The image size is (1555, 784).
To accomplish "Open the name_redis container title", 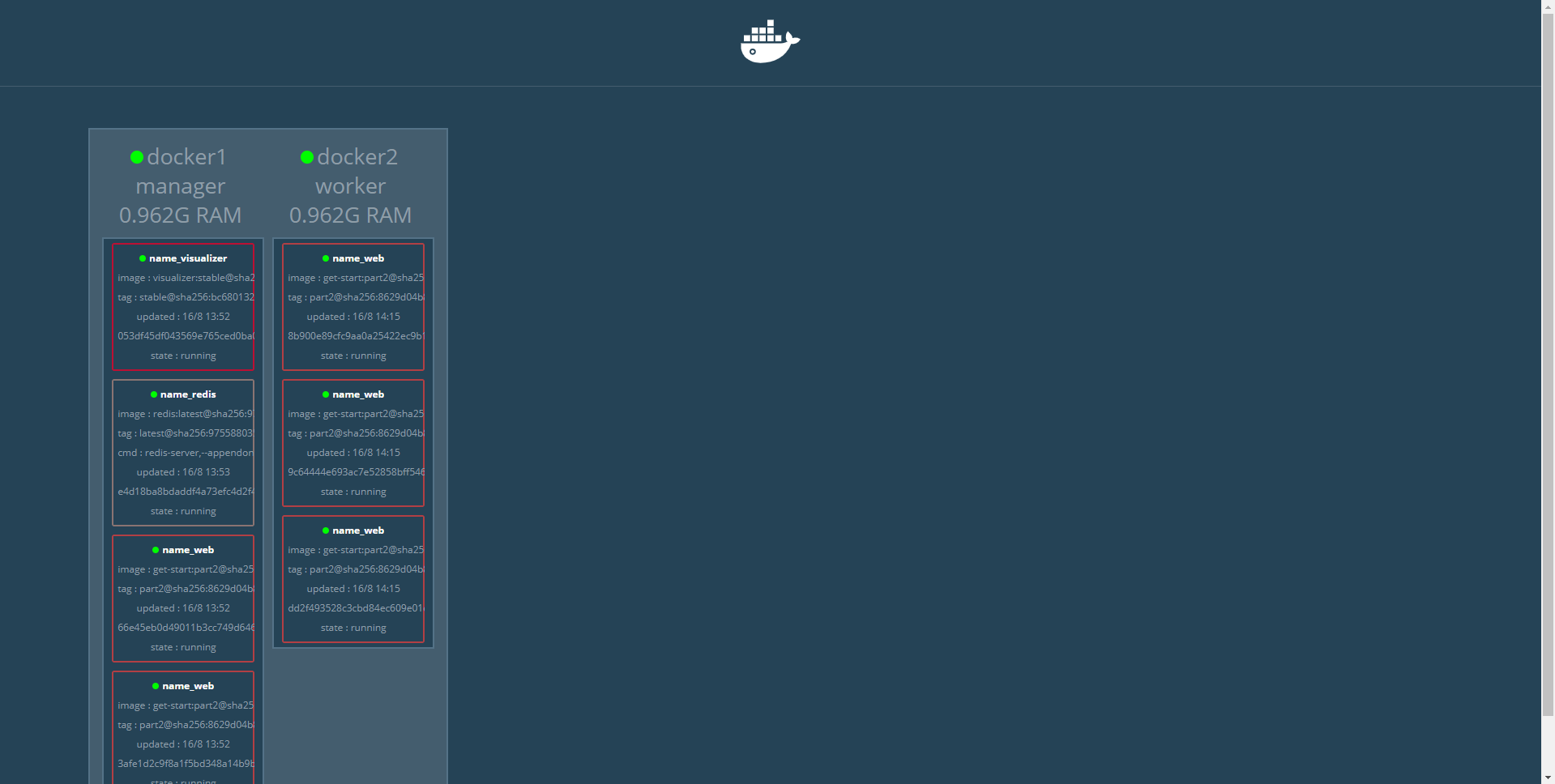I will point(188,394).
